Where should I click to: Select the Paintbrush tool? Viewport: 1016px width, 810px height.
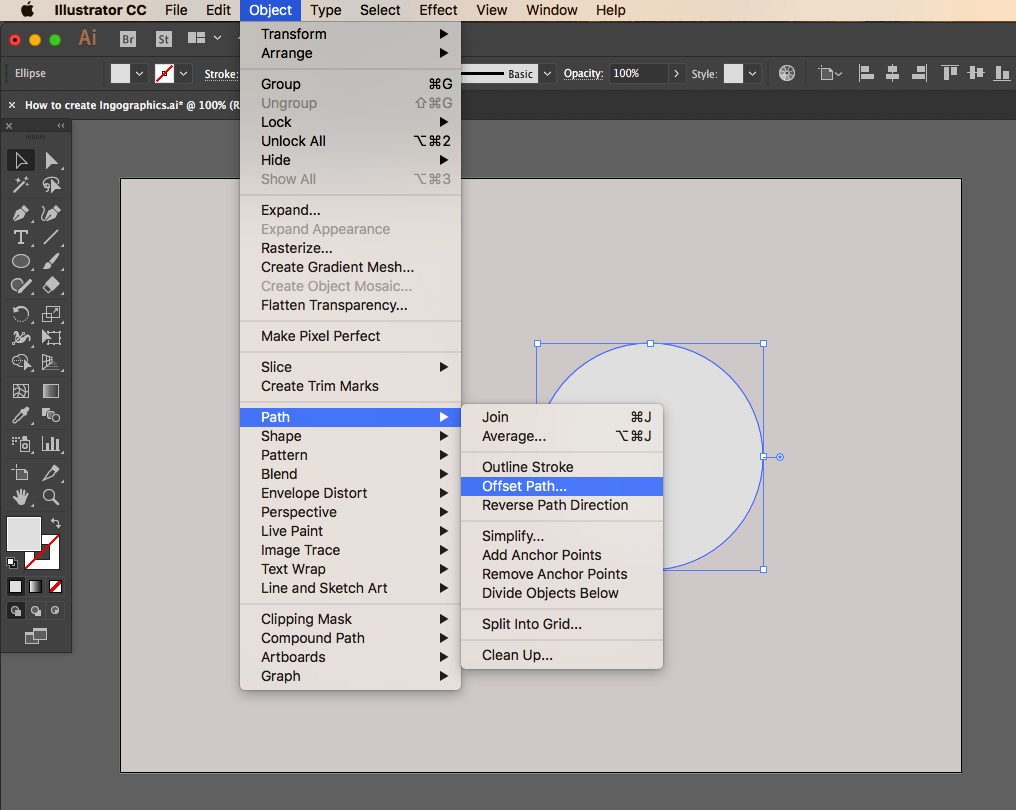click(x=51, y=261)
